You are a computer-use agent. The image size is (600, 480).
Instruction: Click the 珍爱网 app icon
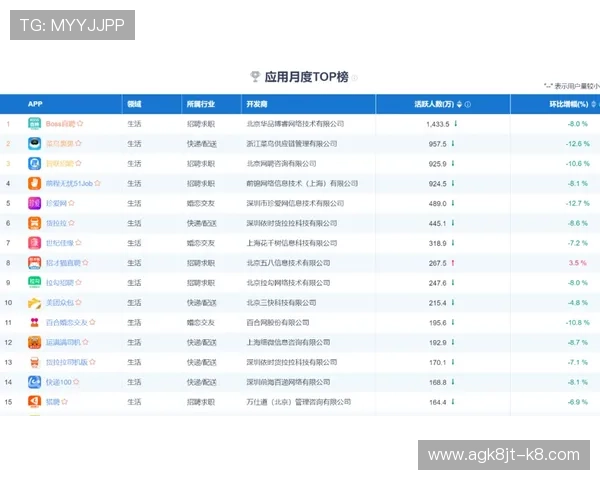point(34,203)
